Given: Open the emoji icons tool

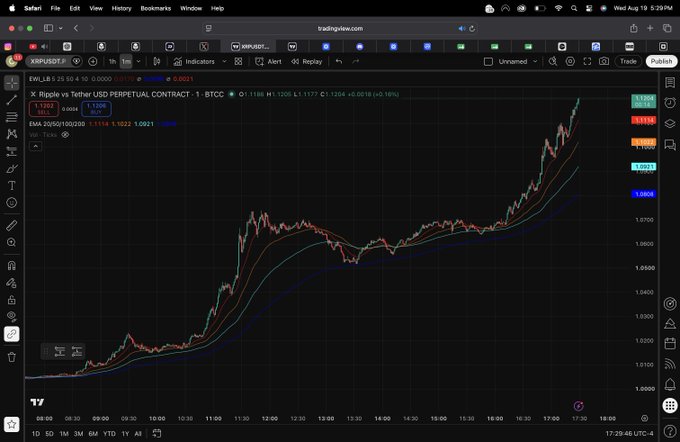Looking at the screenshot, I should (12, 203).
